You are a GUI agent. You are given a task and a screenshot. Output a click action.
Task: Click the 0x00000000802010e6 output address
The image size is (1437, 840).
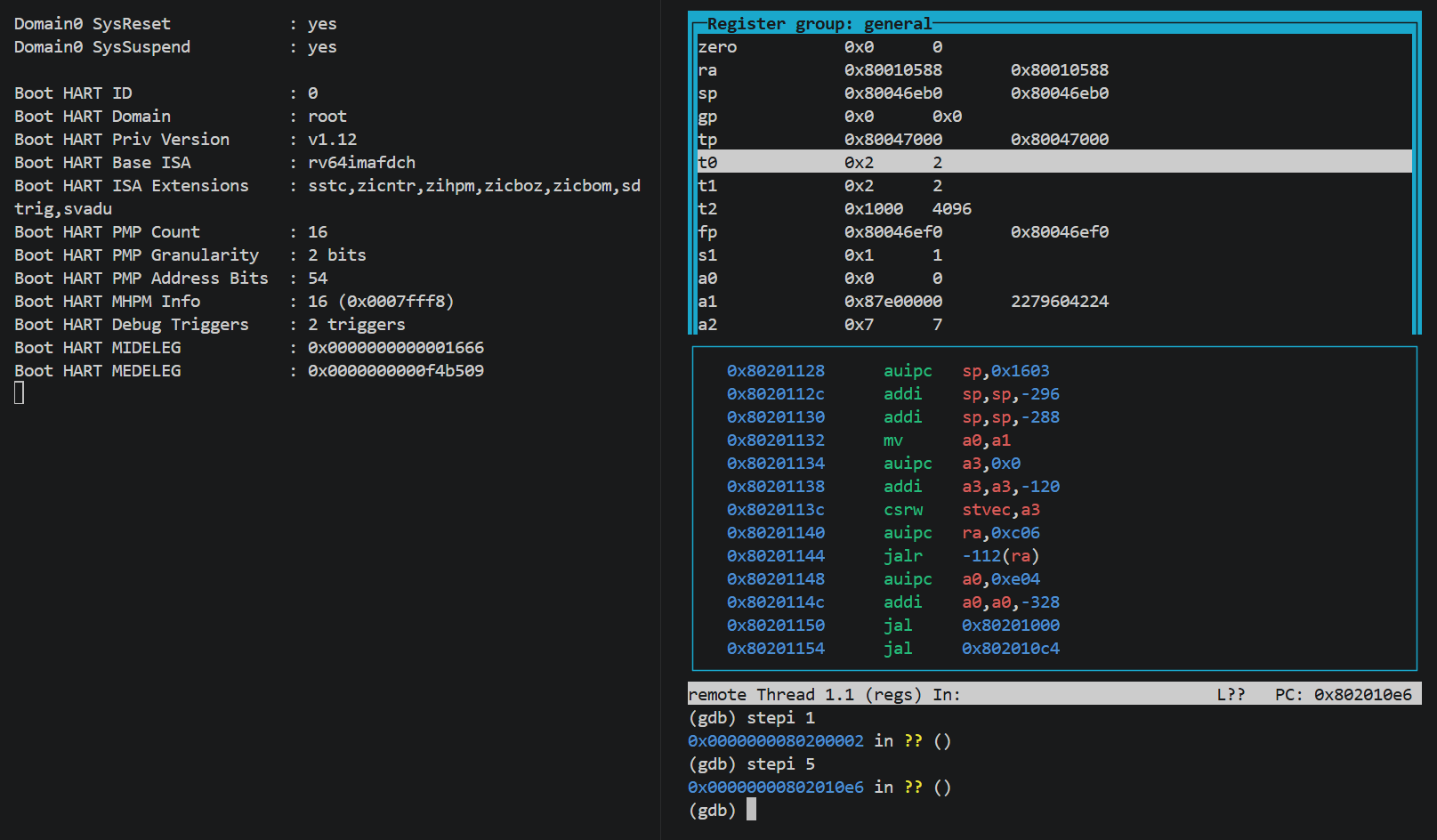pos(775,787)
